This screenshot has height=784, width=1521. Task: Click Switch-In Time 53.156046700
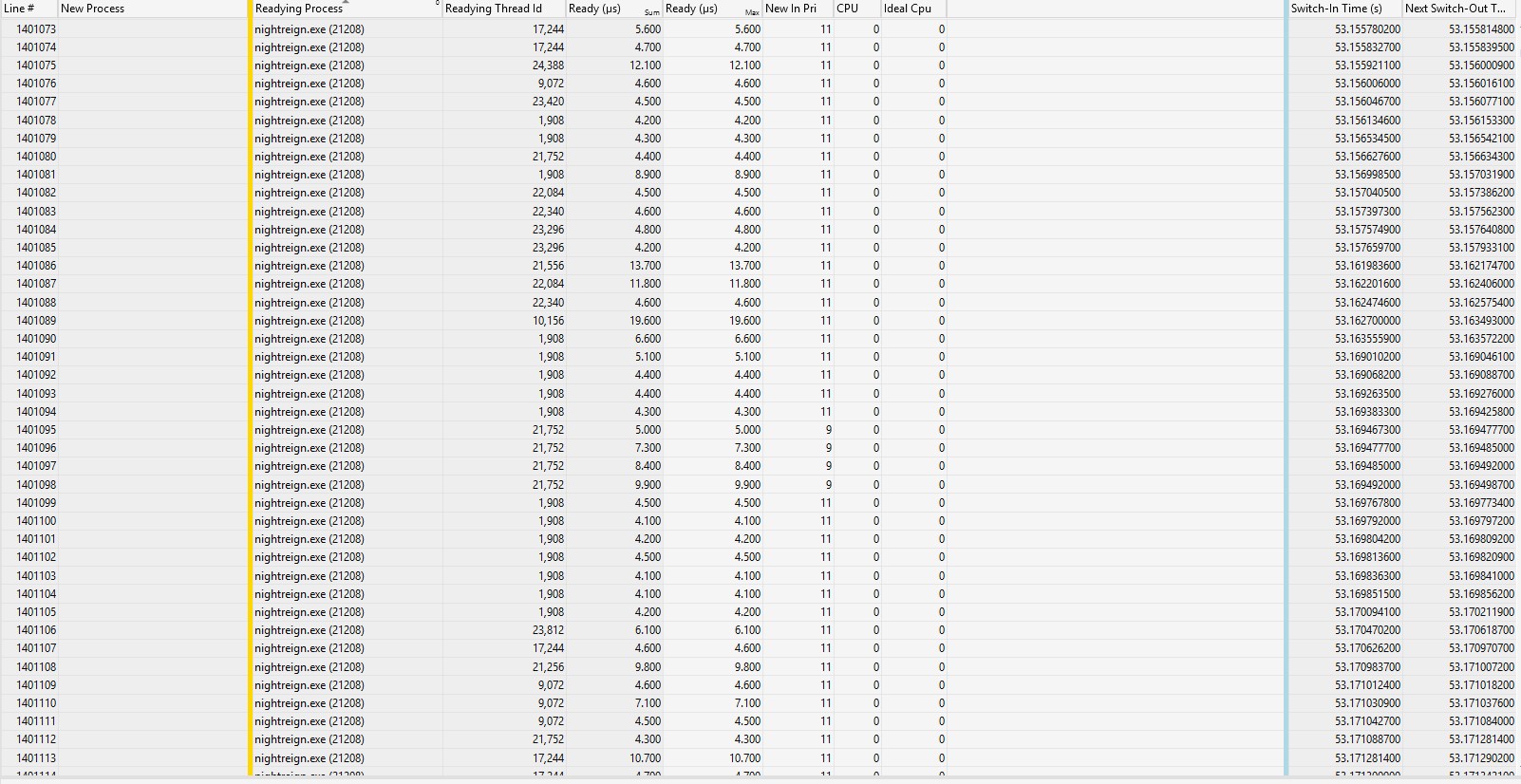[1367, 102]
